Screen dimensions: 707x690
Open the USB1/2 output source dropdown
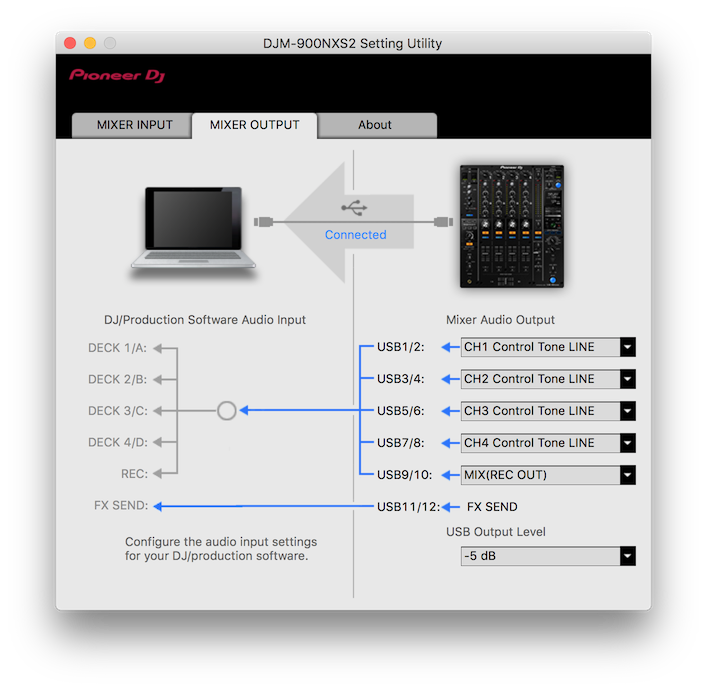548,347
